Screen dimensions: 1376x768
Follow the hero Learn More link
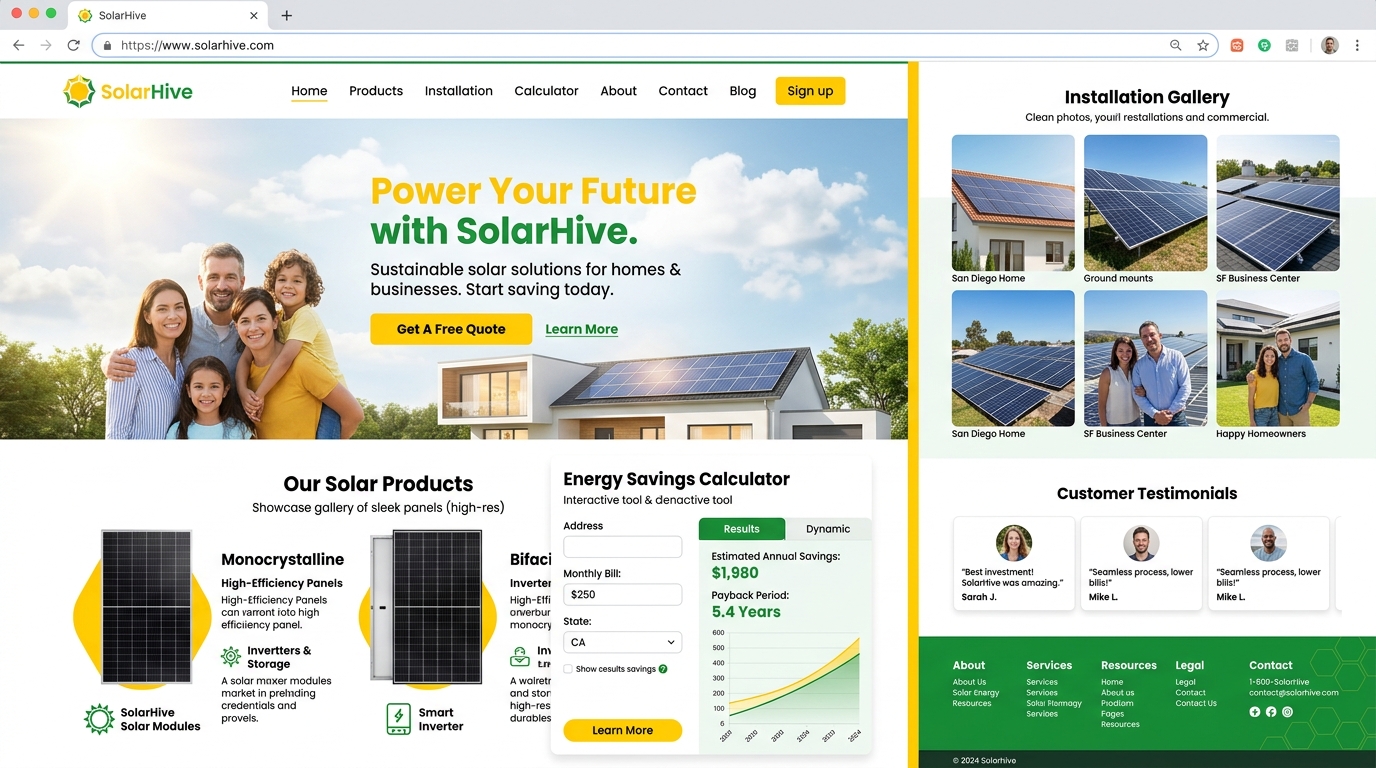coord(581,329)
